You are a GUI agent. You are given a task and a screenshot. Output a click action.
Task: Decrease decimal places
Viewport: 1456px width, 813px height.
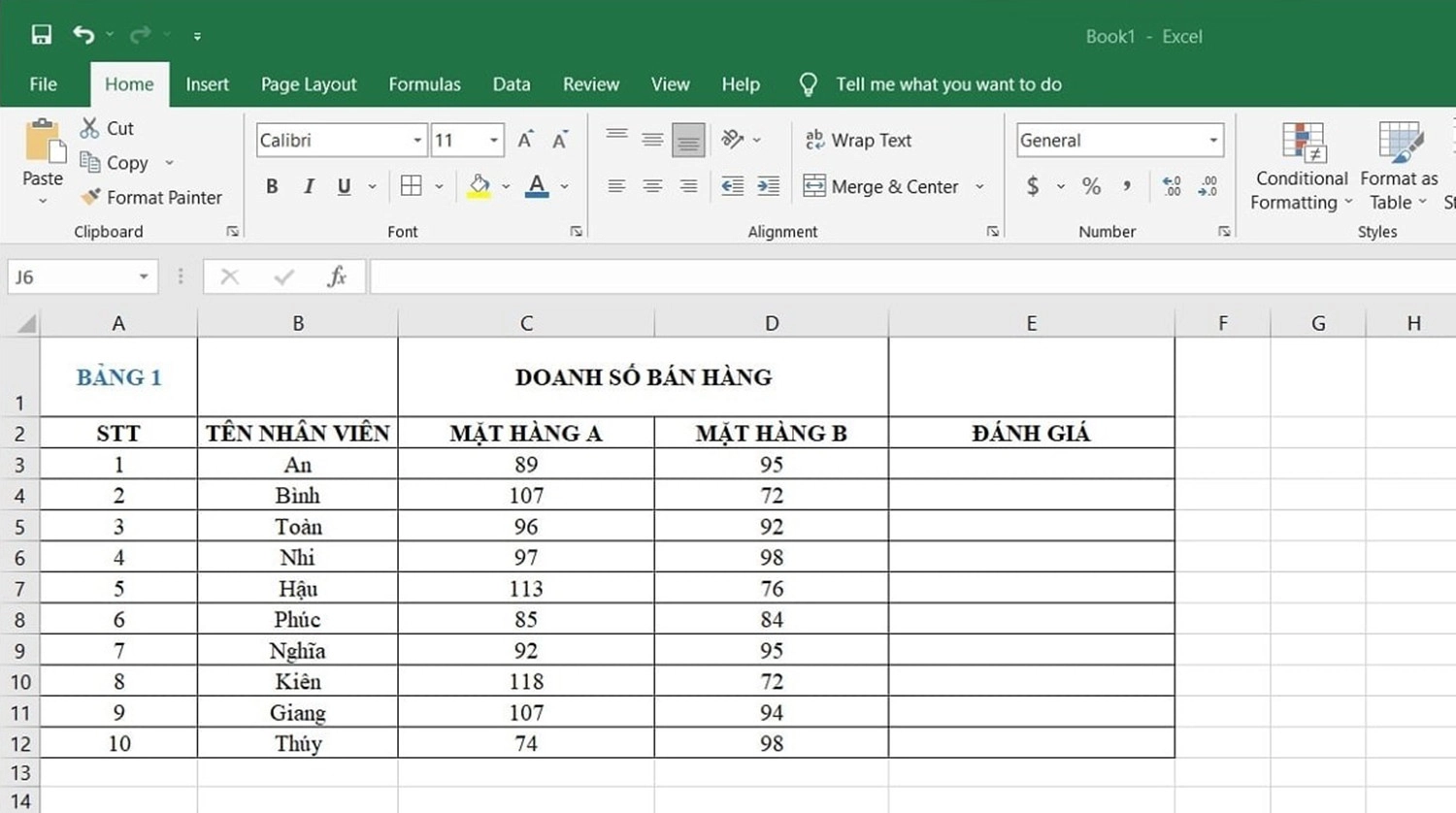point(1208,186)
